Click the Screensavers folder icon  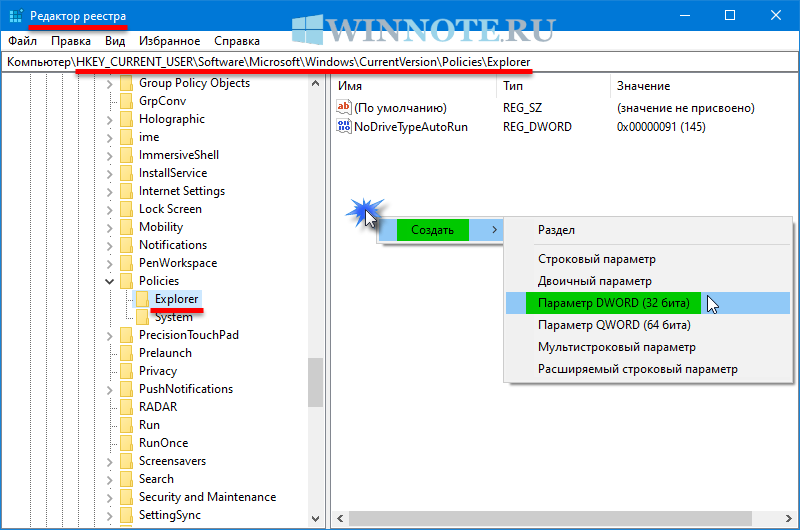pyautogui.click(x=126, y=461)
